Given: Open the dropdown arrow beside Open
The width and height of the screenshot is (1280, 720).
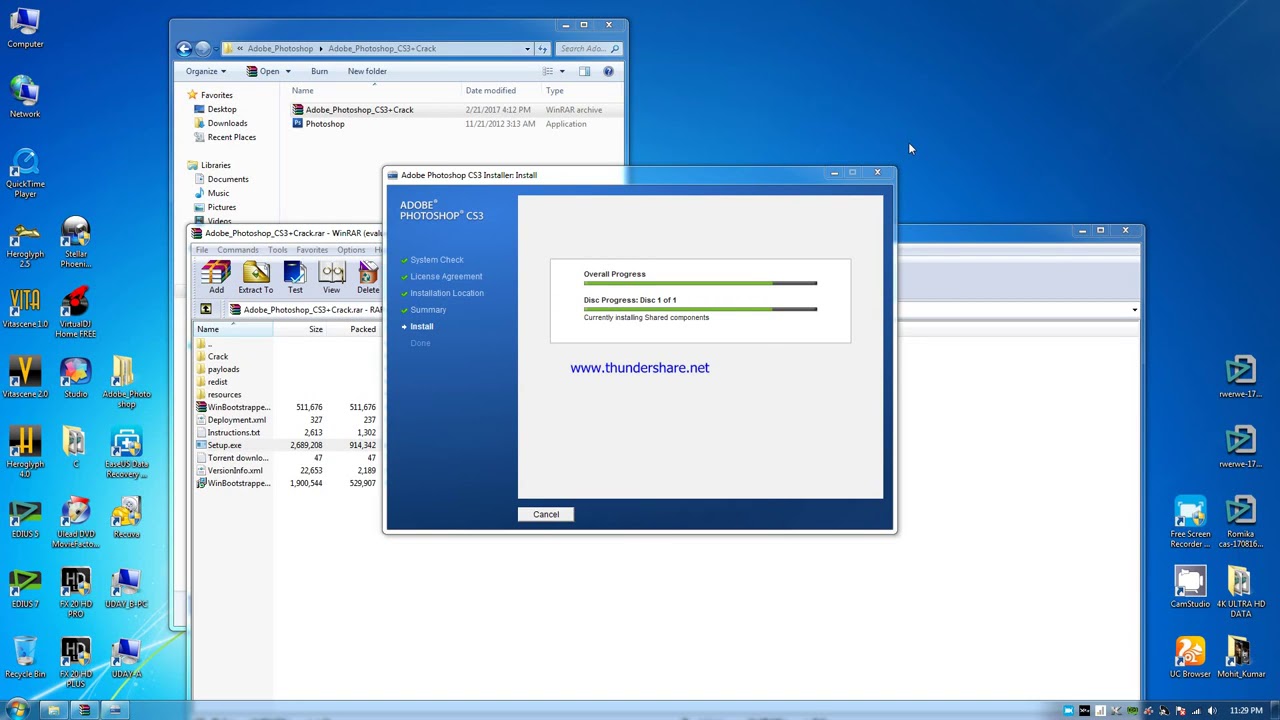Looking at the screenshot, I should click(x=288, y=71).
